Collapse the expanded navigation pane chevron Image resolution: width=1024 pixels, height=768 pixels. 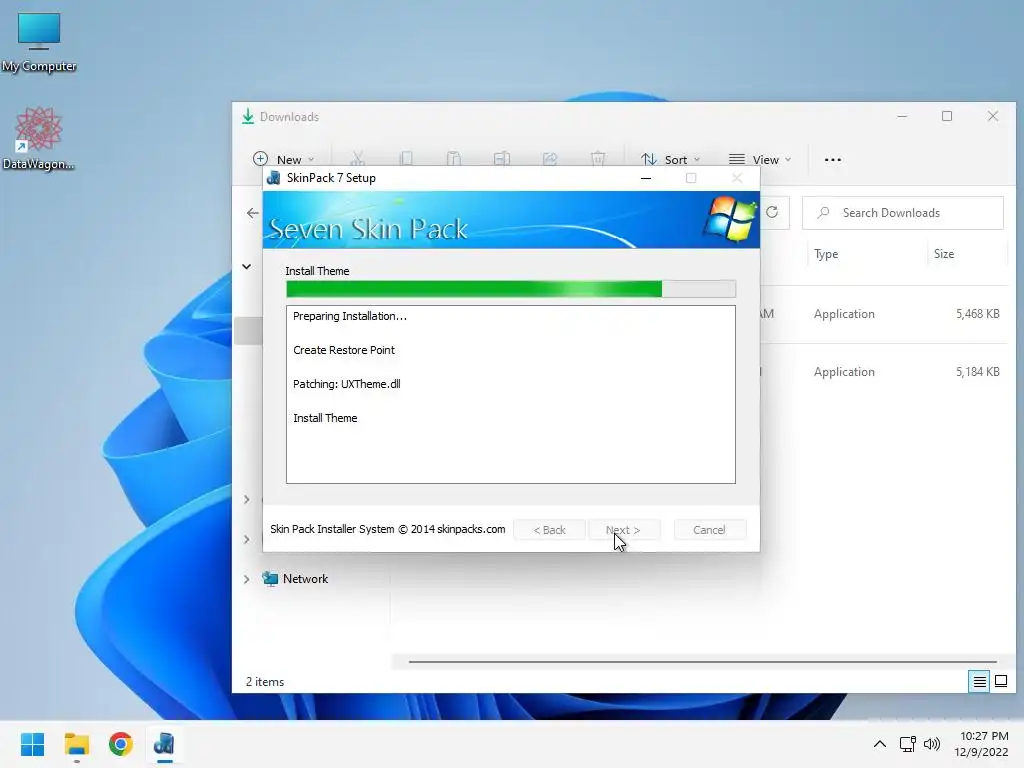246,266
